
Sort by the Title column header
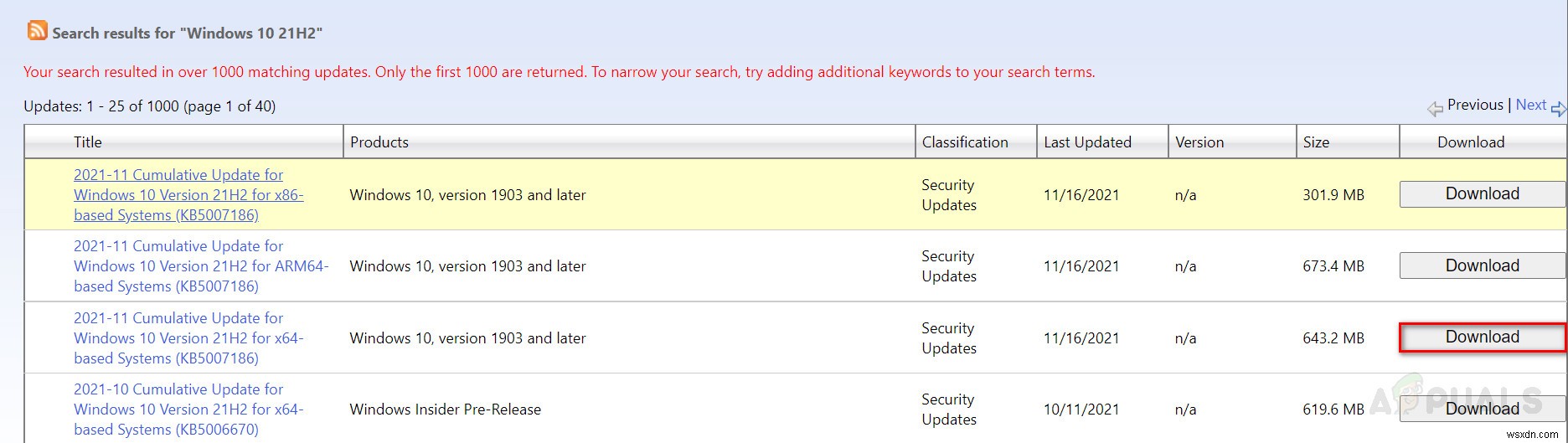coord(88,142)
